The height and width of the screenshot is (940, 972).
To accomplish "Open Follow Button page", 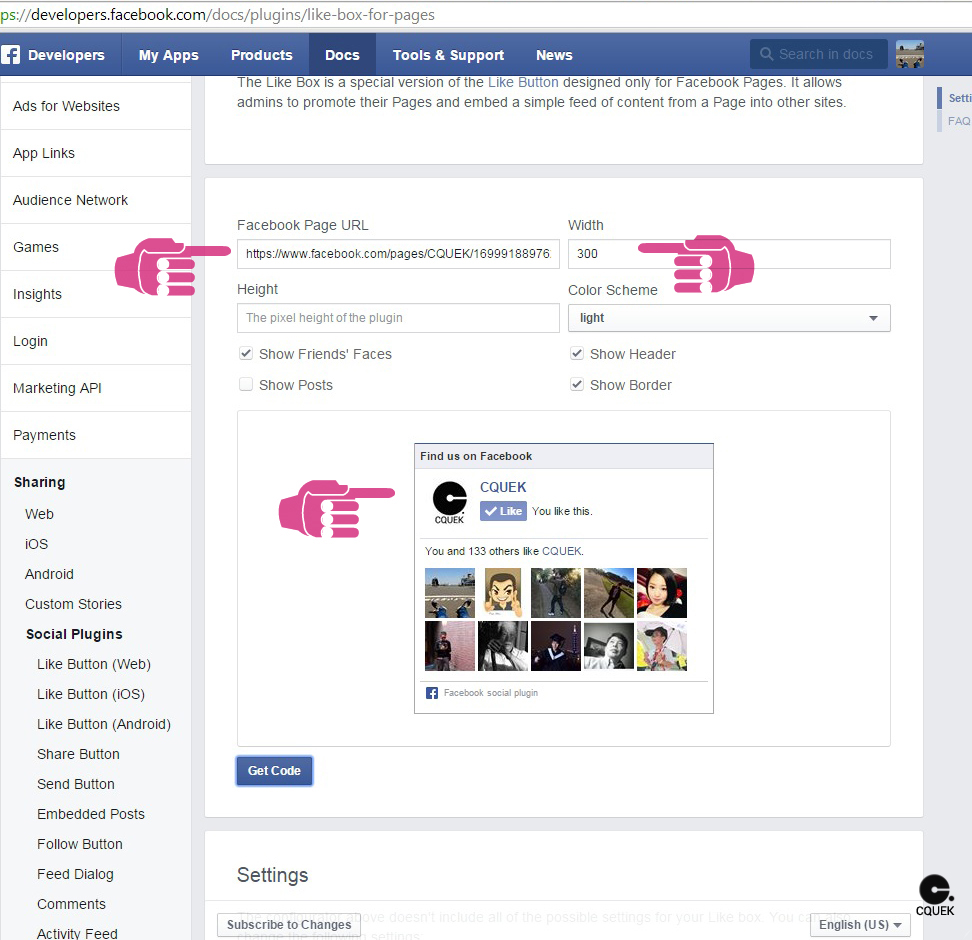I will (x=79, y=844).
